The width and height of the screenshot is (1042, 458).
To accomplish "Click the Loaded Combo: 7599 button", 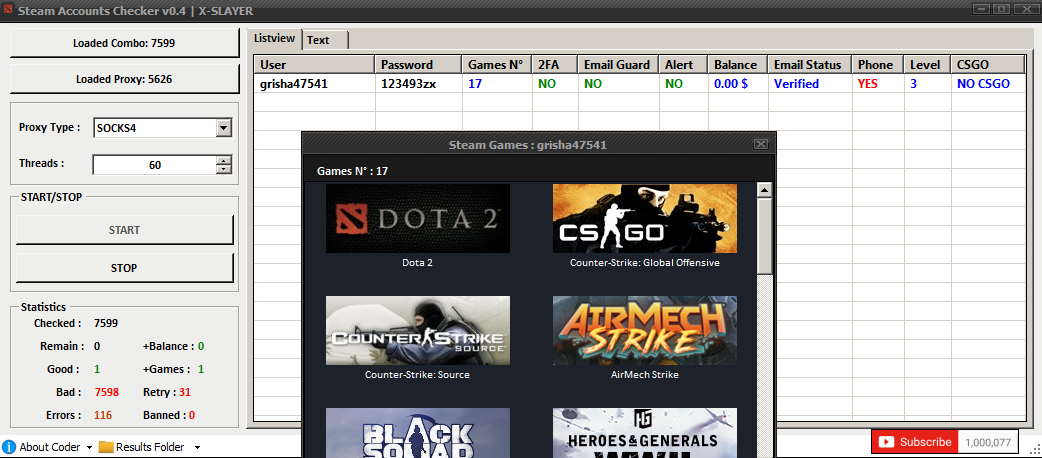I will pos(124,43).
